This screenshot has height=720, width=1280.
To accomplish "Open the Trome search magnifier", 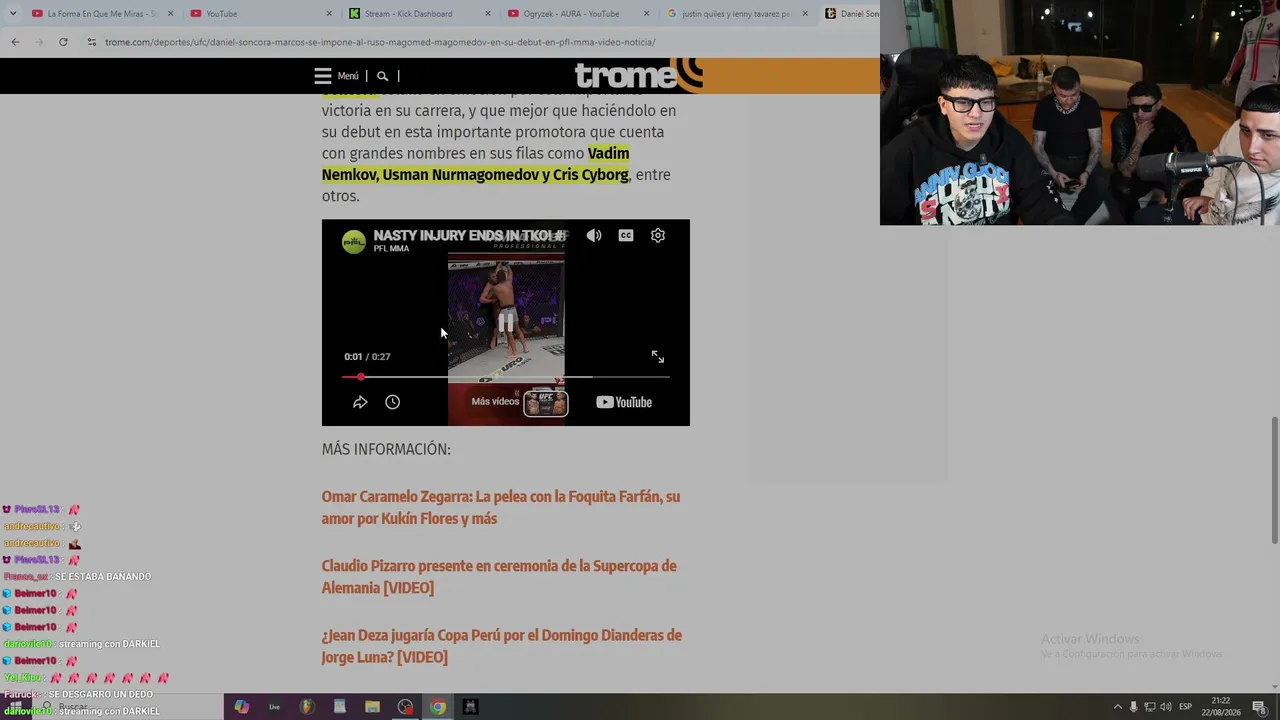I will point(382,76).
